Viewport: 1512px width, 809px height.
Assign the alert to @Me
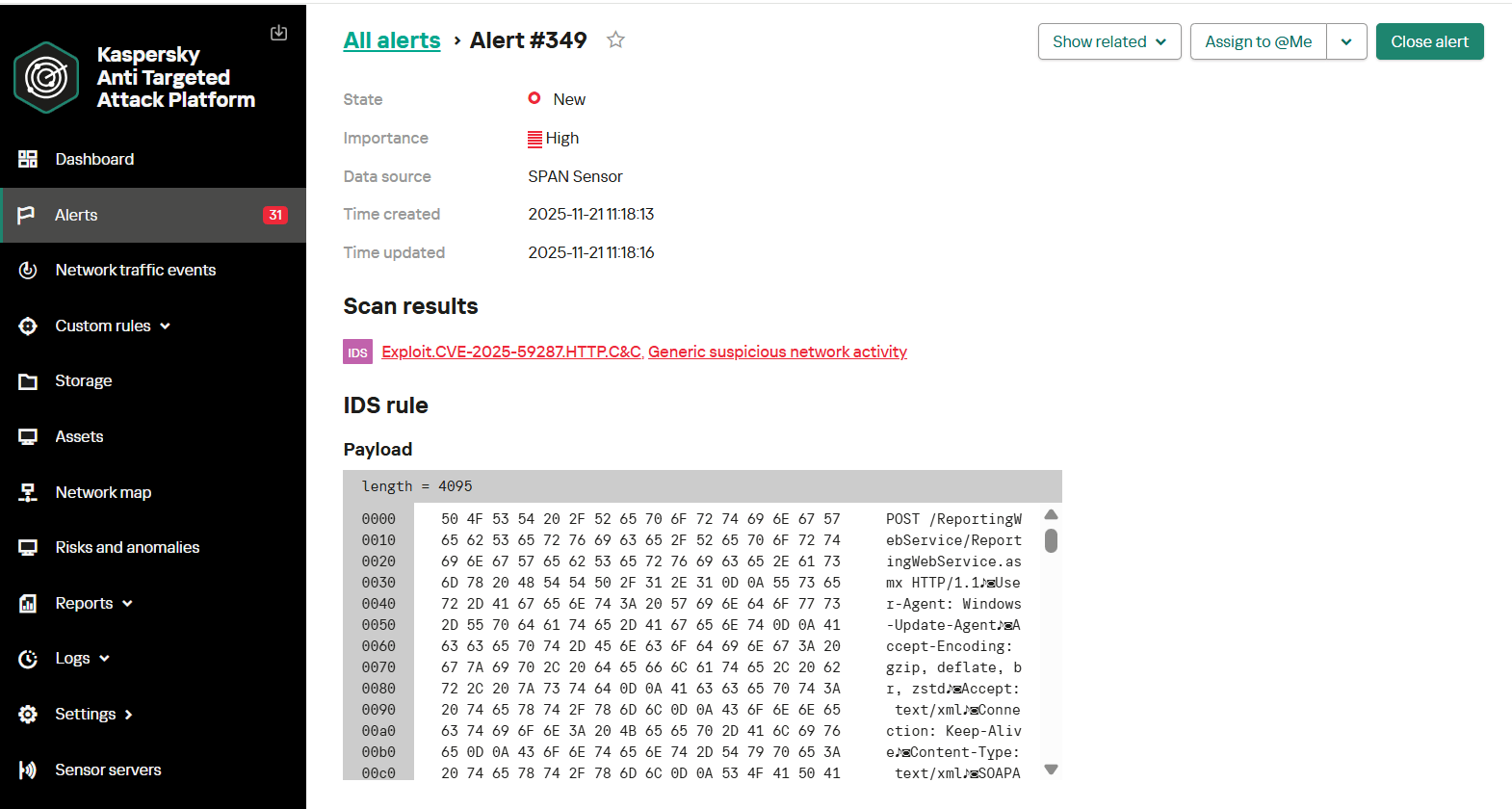tap(1258, 41)
